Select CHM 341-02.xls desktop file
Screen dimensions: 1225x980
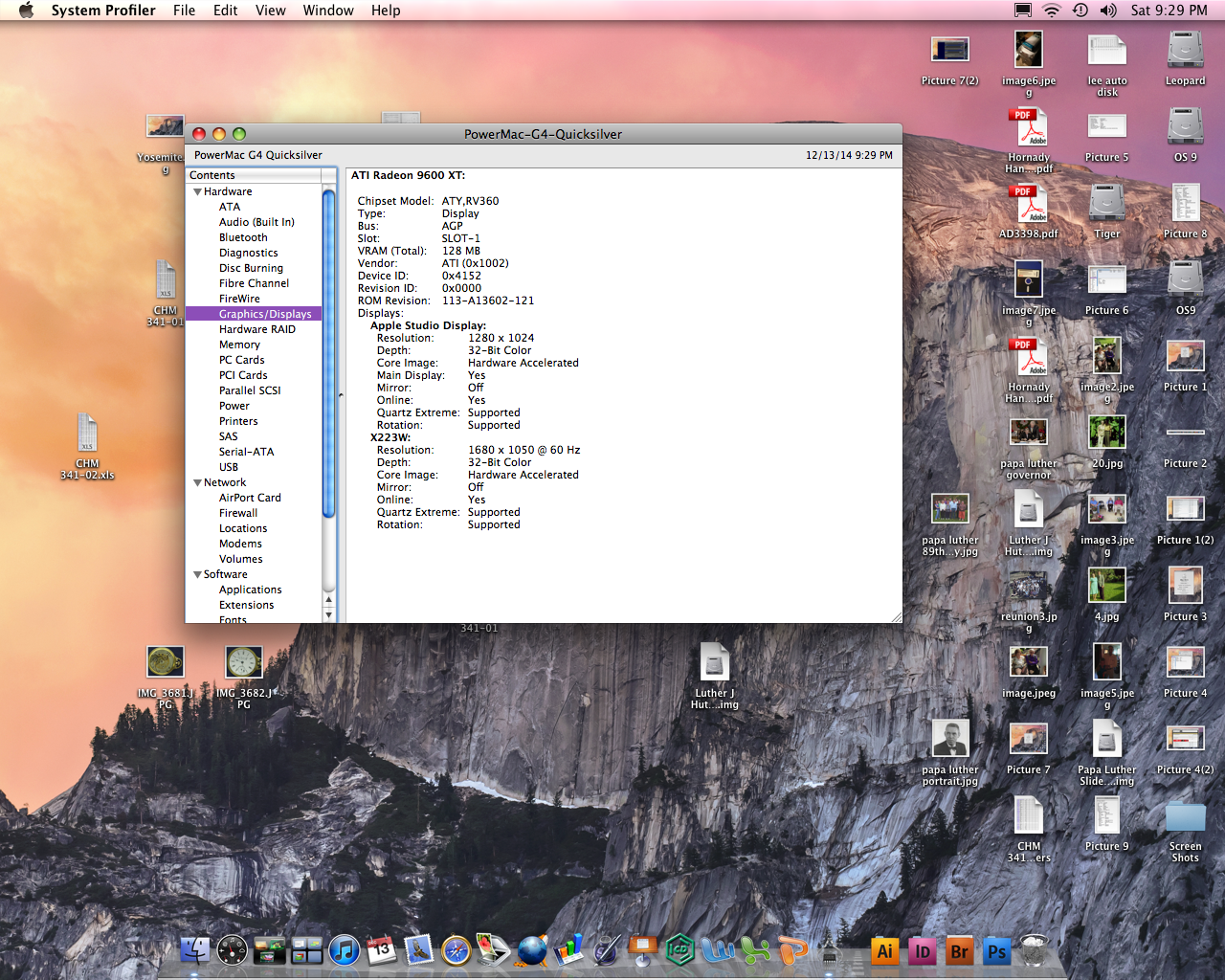coord(87,433)
